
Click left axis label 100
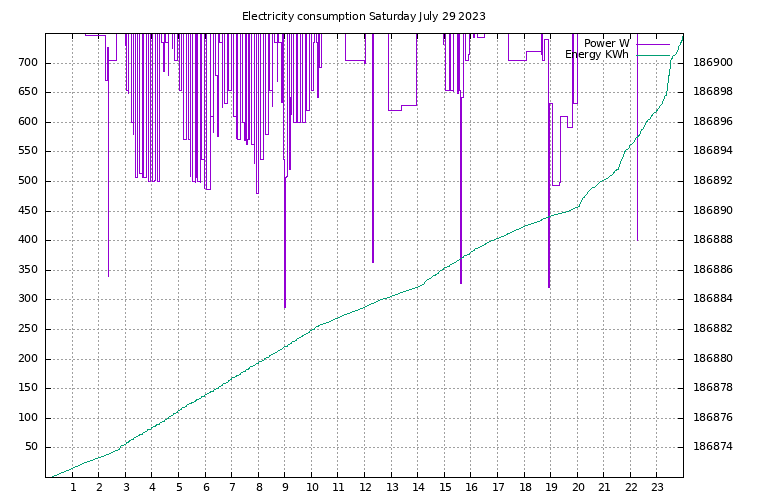[x=28, y=418]
